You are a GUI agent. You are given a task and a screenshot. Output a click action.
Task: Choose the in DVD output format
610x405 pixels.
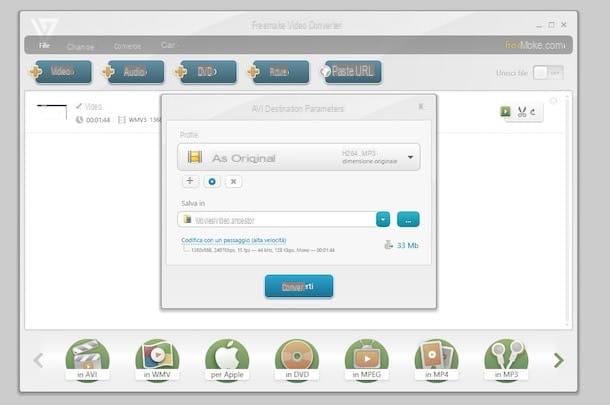point(297,360)
